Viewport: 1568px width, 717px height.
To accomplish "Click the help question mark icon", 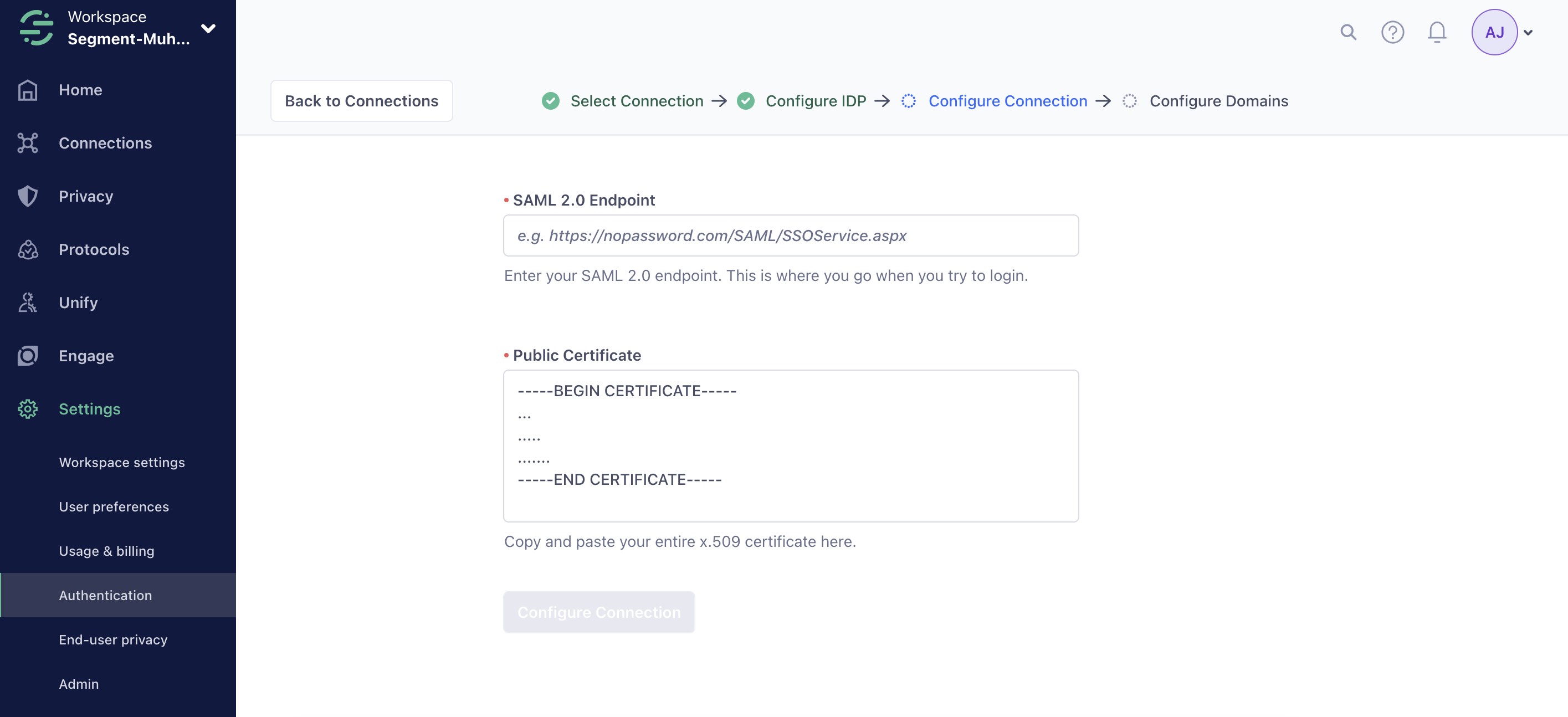I will [x=1393, y=32].
